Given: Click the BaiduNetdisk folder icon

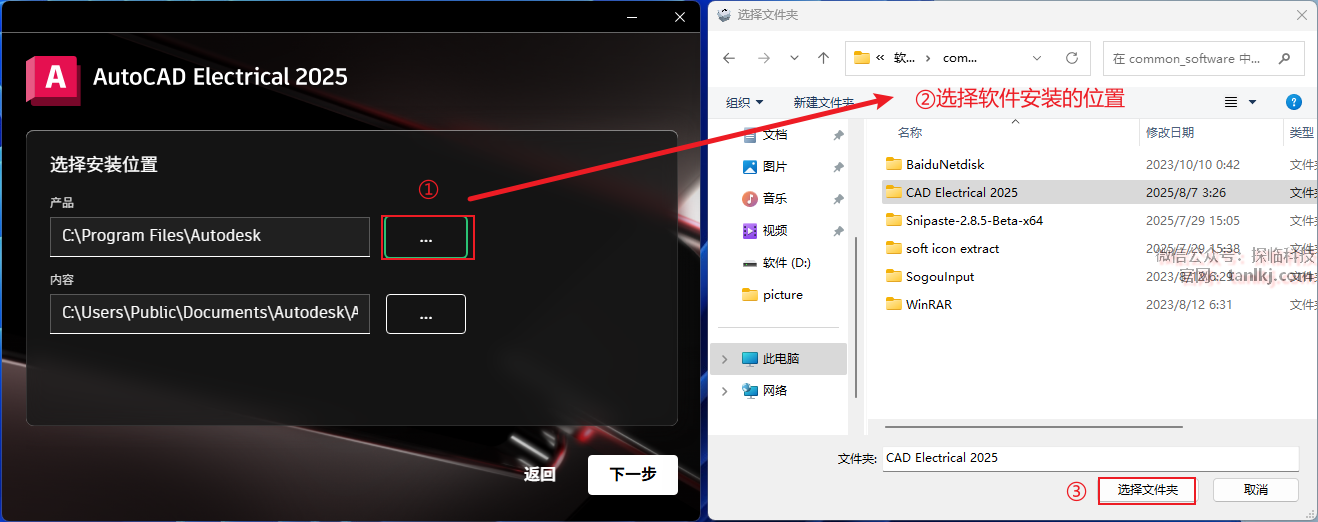Looking at the screenshot, I should point(894,164).
